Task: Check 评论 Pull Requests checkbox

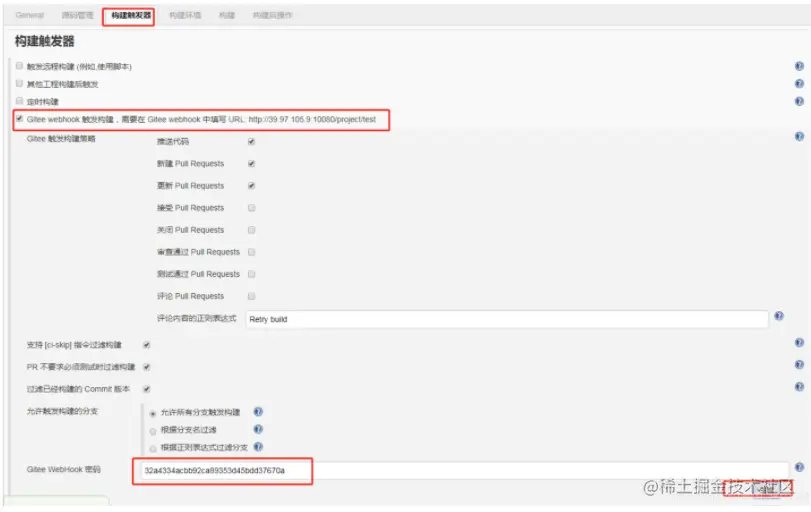Action: tap(251, 296)
